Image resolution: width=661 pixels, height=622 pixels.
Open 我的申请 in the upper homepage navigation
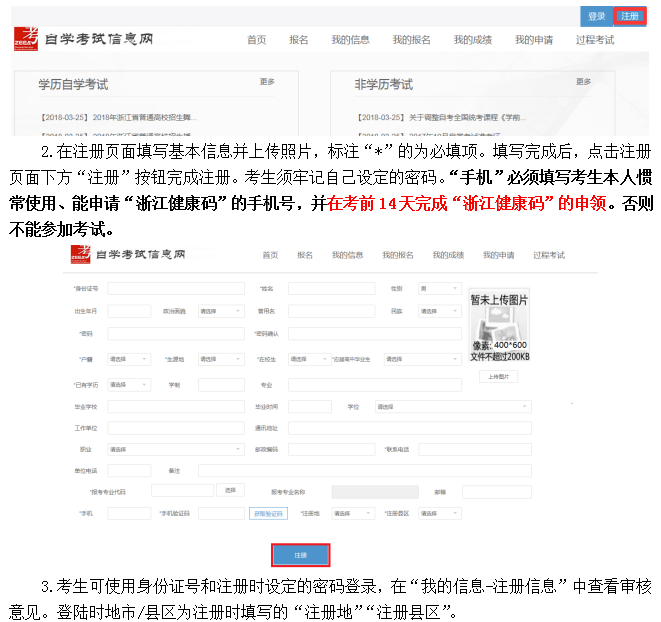[534, 40]
